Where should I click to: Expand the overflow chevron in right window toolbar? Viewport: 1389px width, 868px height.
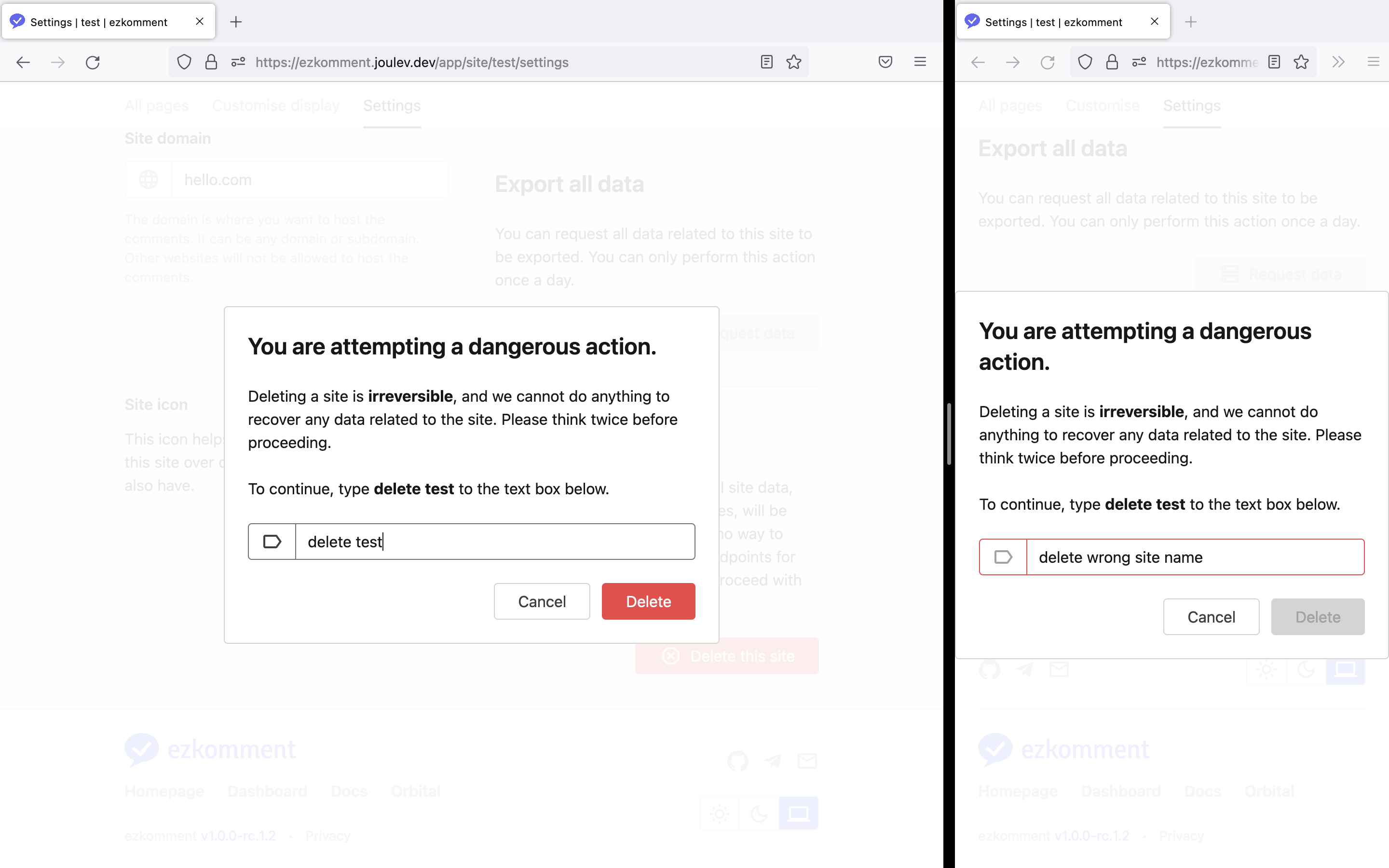point(1338,62)
